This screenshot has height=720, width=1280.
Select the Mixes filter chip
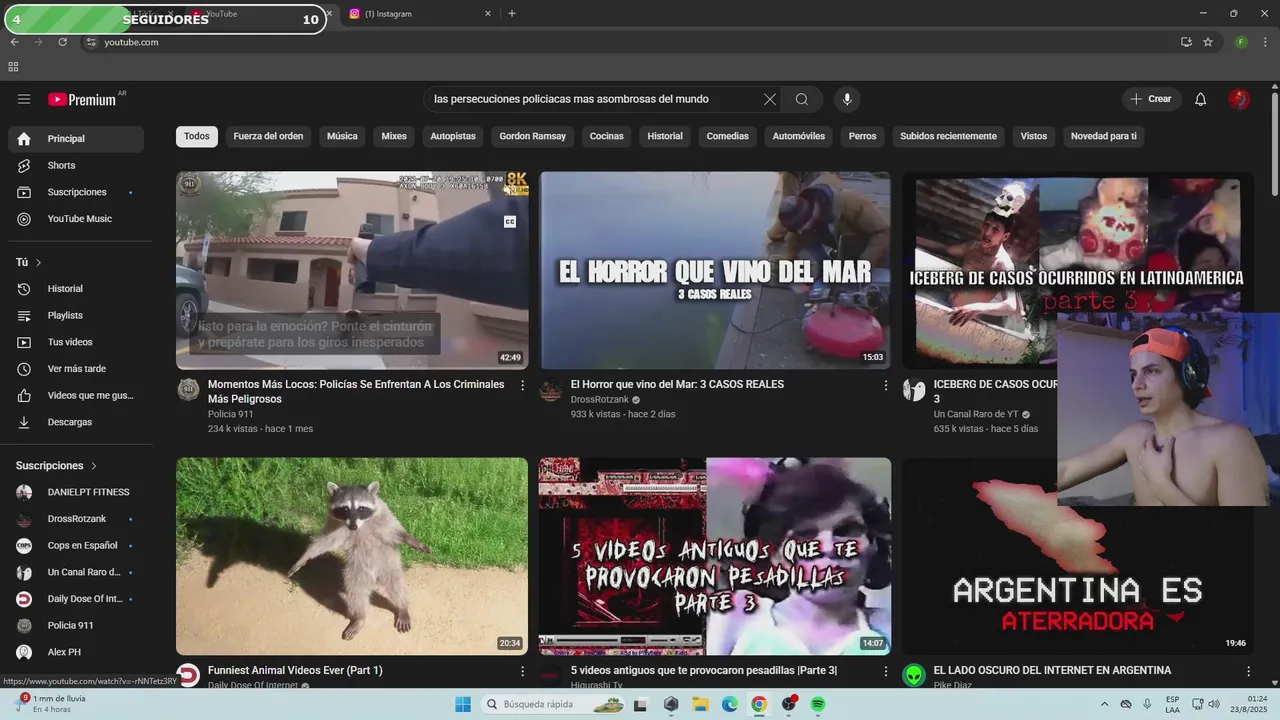[x=394, y=136]
